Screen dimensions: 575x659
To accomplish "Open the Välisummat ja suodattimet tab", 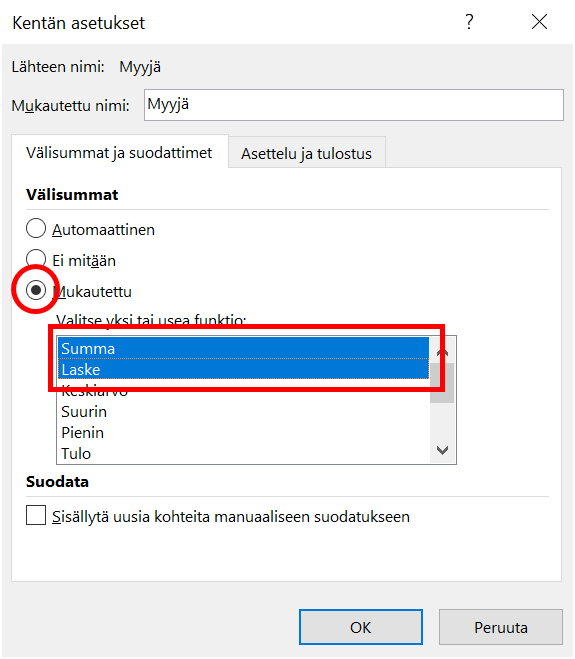I will (x=119, y=153).
